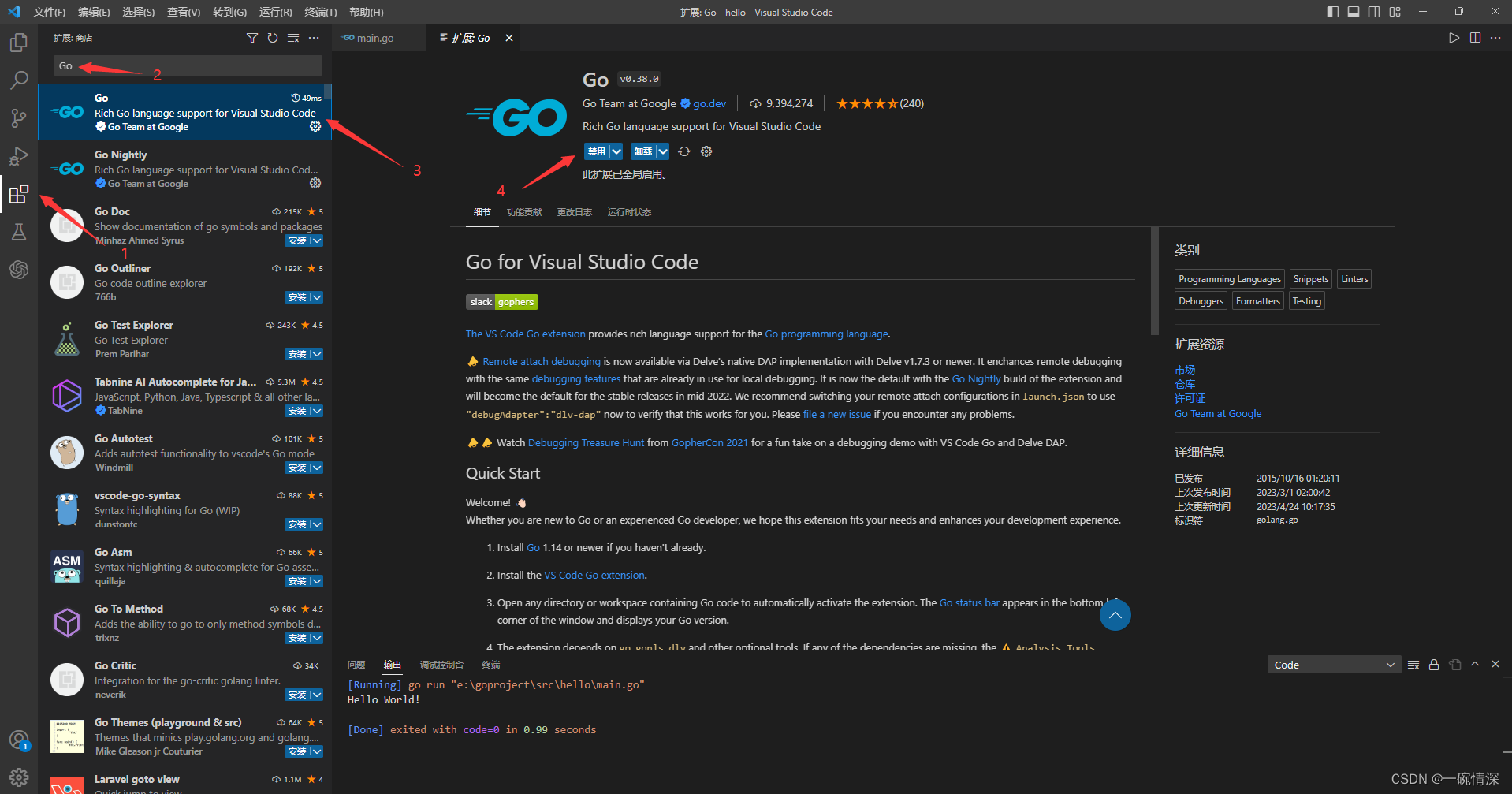Filter extensions using the funnel icon
The width and height of the screenshot is (1512, 794).
pyautogui.click(x=252, y=38)
